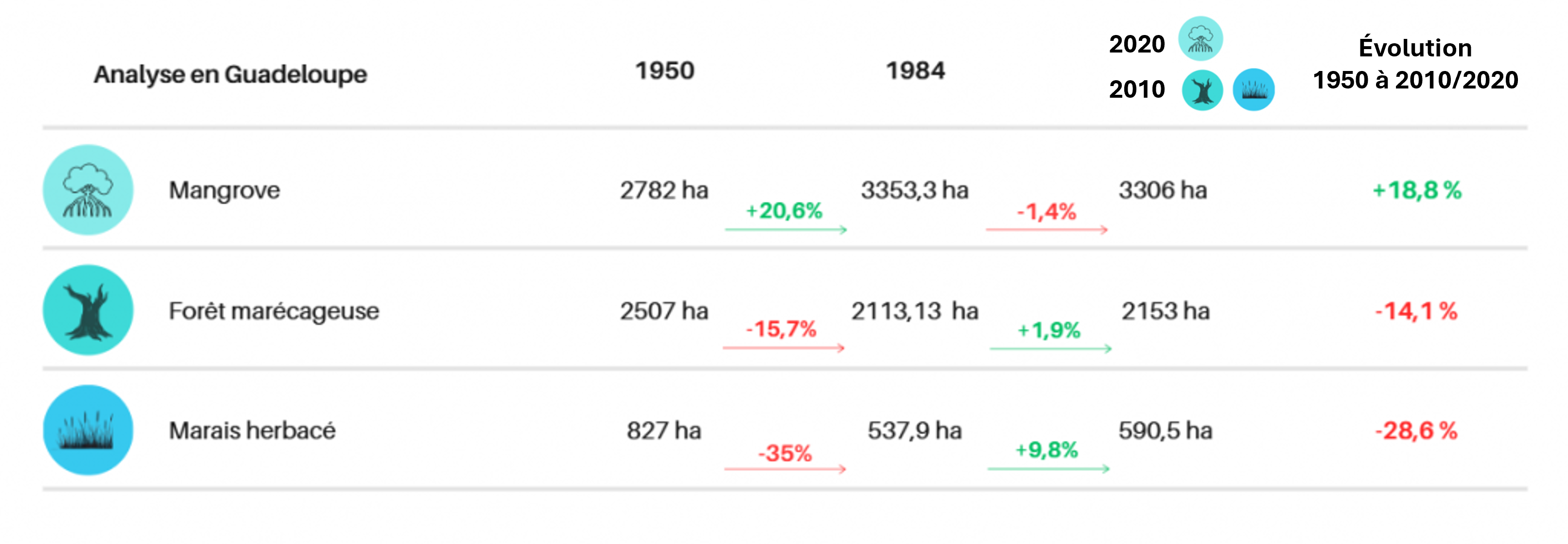
Task: Click the Marais herbacé row label
Action: tap(252, 431)
